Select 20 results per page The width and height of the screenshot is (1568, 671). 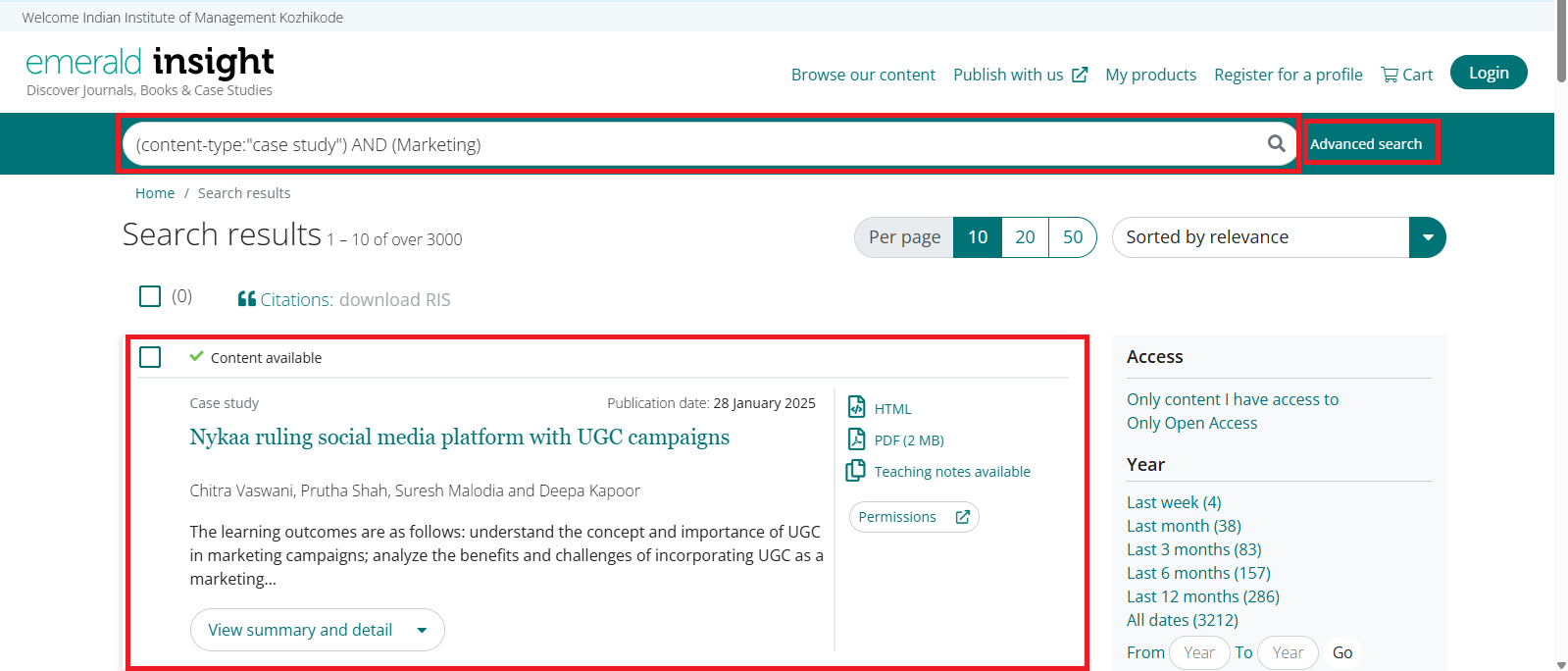click(x=1025, y=237)
